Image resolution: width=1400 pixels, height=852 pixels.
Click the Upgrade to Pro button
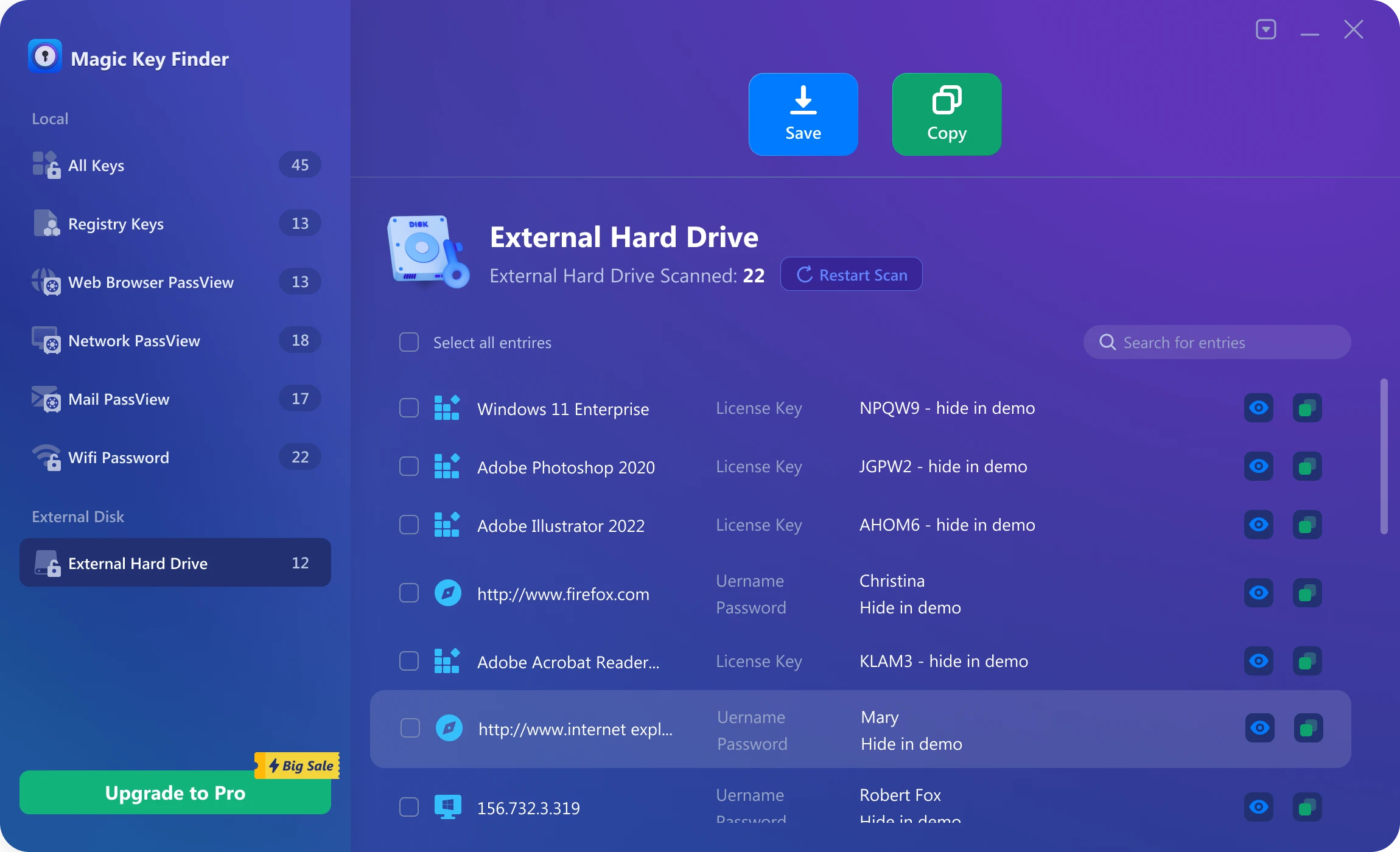coord(175,793)
